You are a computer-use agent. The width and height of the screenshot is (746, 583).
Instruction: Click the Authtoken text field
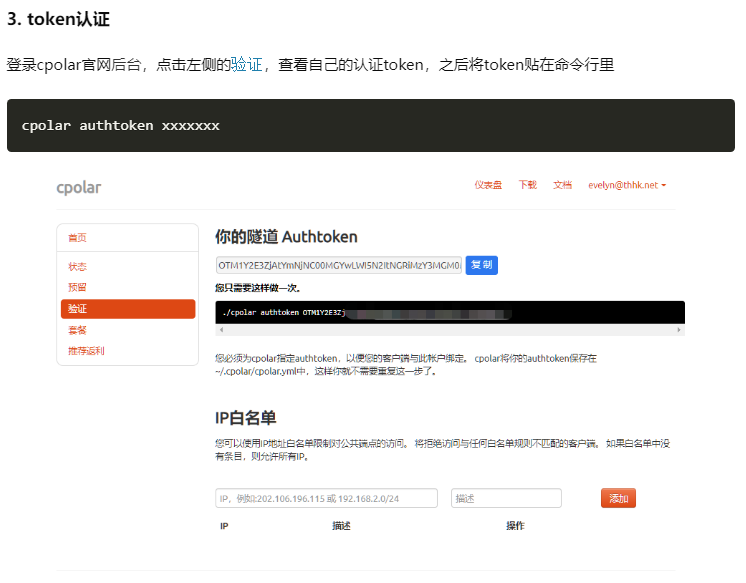[339, 265]
